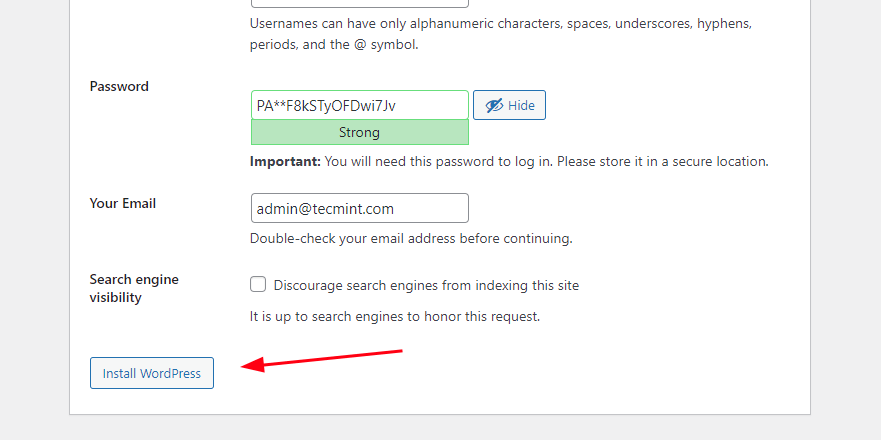Image resolution: width=881 pixels, height=440 pixels.
Task: Click the Your Email field label
Action: (x=123, y=203)
